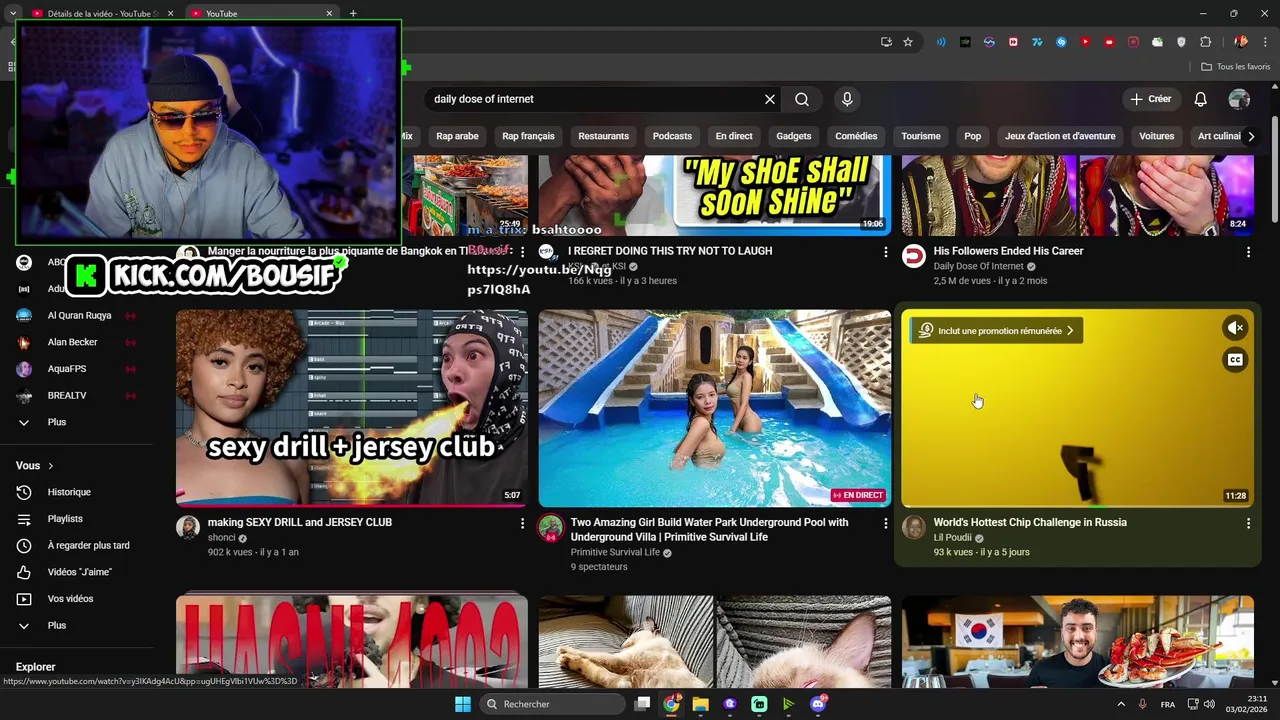Image resolution: width=1280 pixels, height=720 pixels.
Task: Open a new browser tab
Action: tap(353, 14)
